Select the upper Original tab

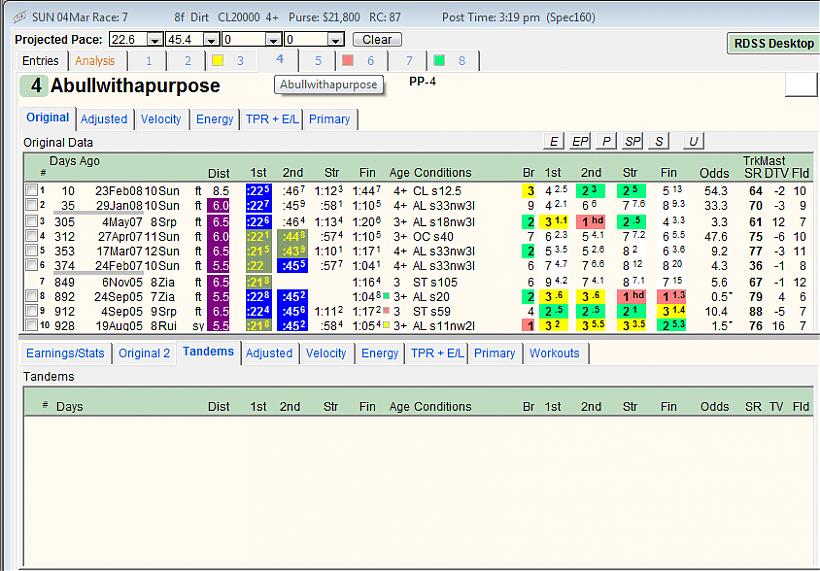[x=48, y=118]
